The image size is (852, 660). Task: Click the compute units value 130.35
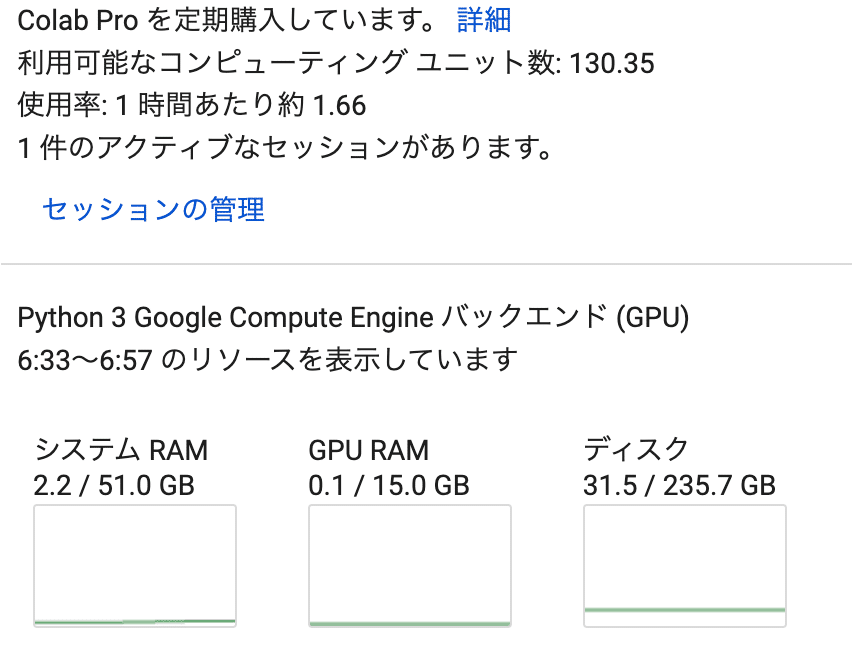[x=612, y=63]
